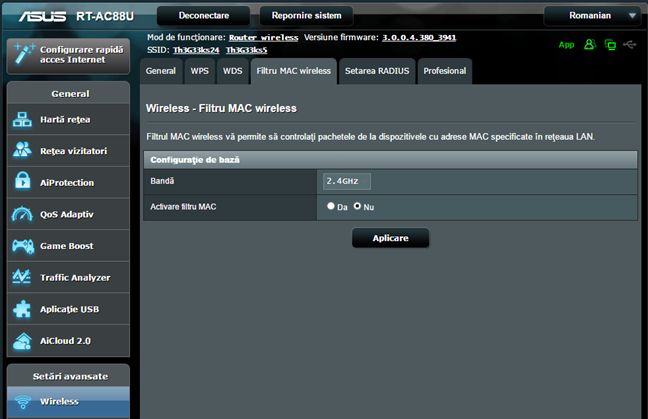Click the General sidebar section header
Screen dimensions: 648x419
[69, 93]
